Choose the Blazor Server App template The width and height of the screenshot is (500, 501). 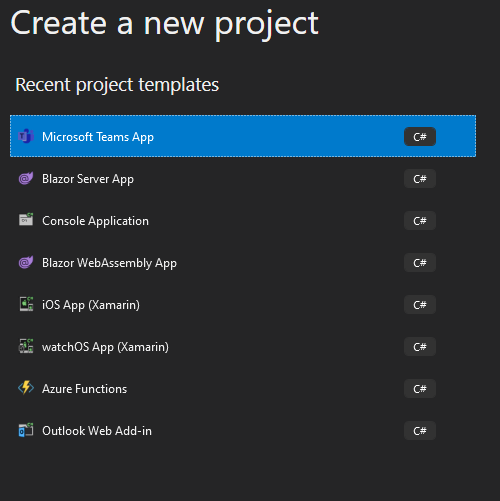[243, 179]
